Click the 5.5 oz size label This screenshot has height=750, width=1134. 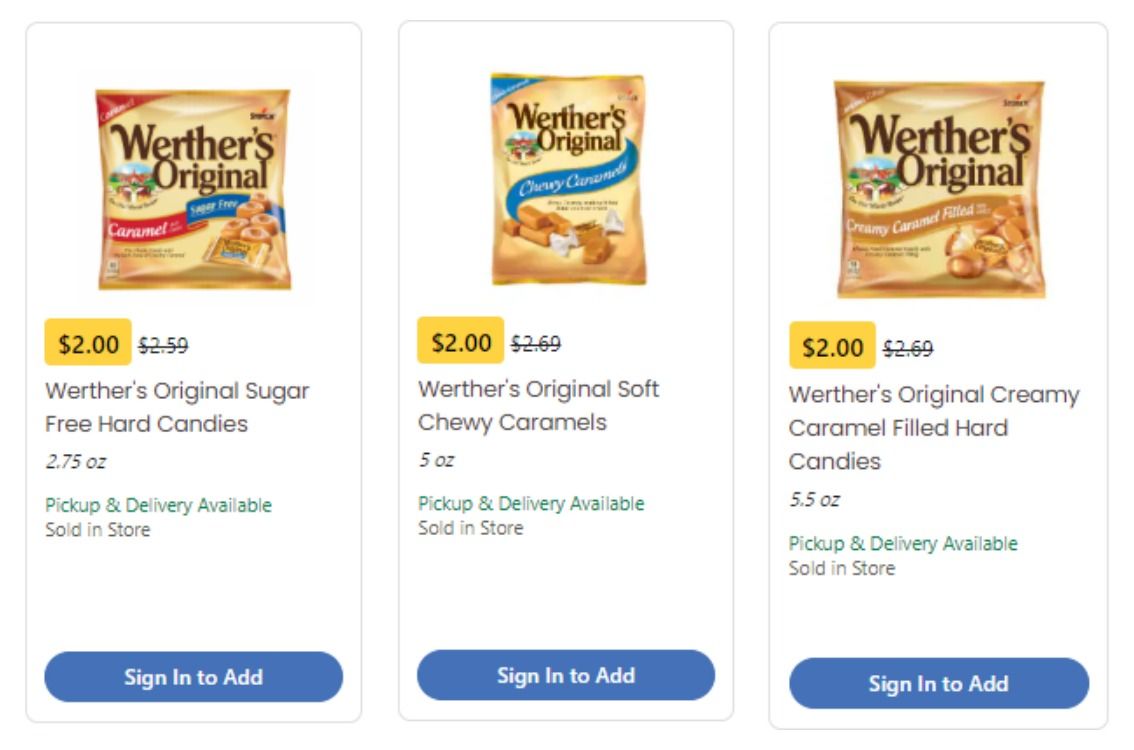pos(814,500)
